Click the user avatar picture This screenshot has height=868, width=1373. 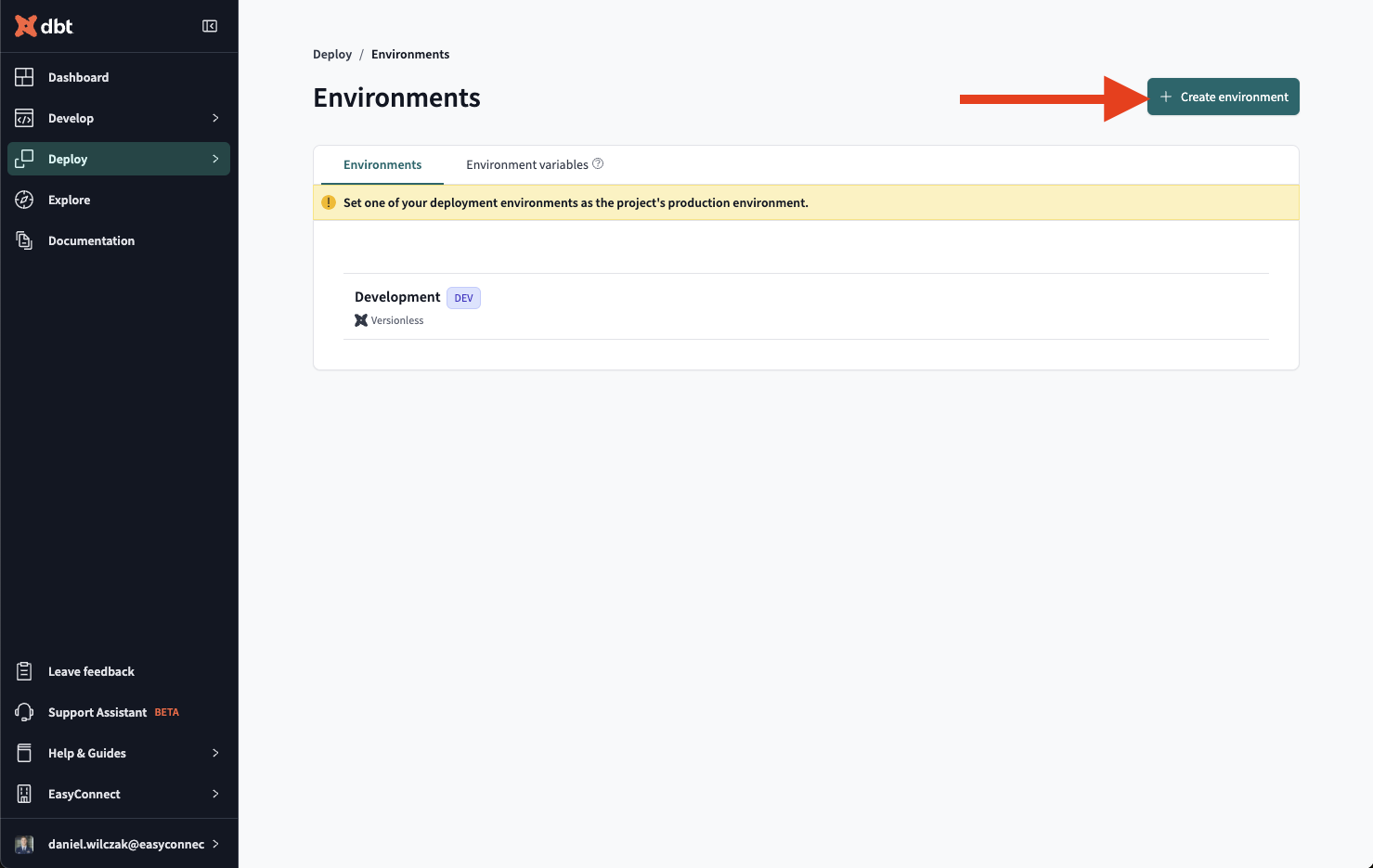coord(24,844)
